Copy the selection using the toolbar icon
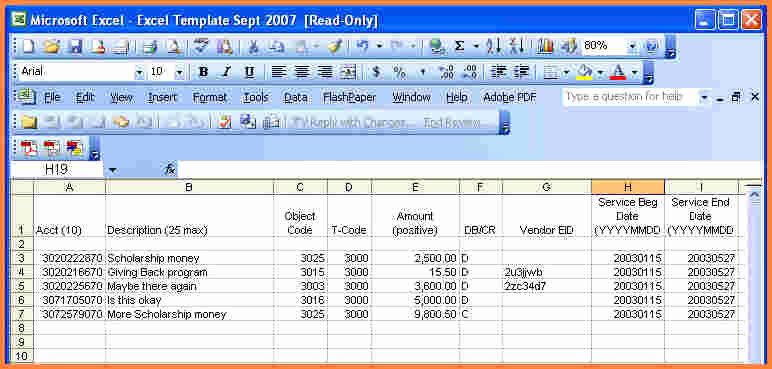772x369 pixels. coord(277,47)
